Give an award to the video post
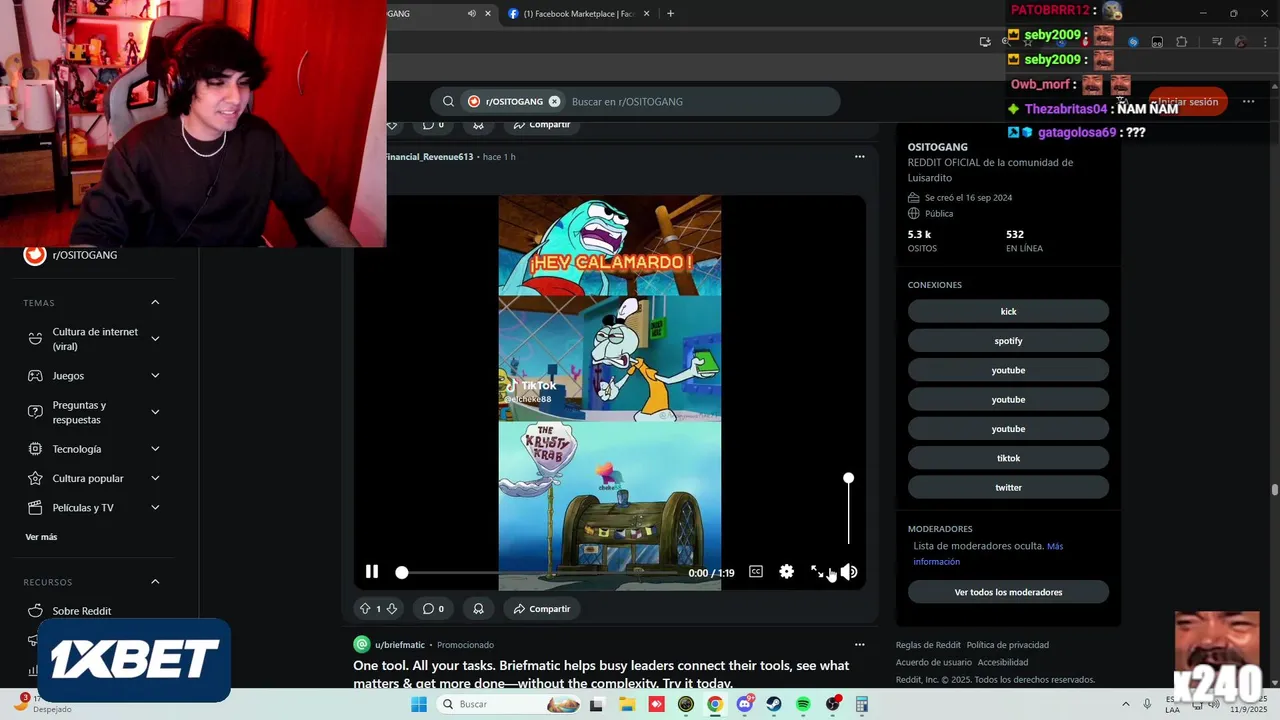This screenshot has height=720, width=1280. tap(478, 608)
